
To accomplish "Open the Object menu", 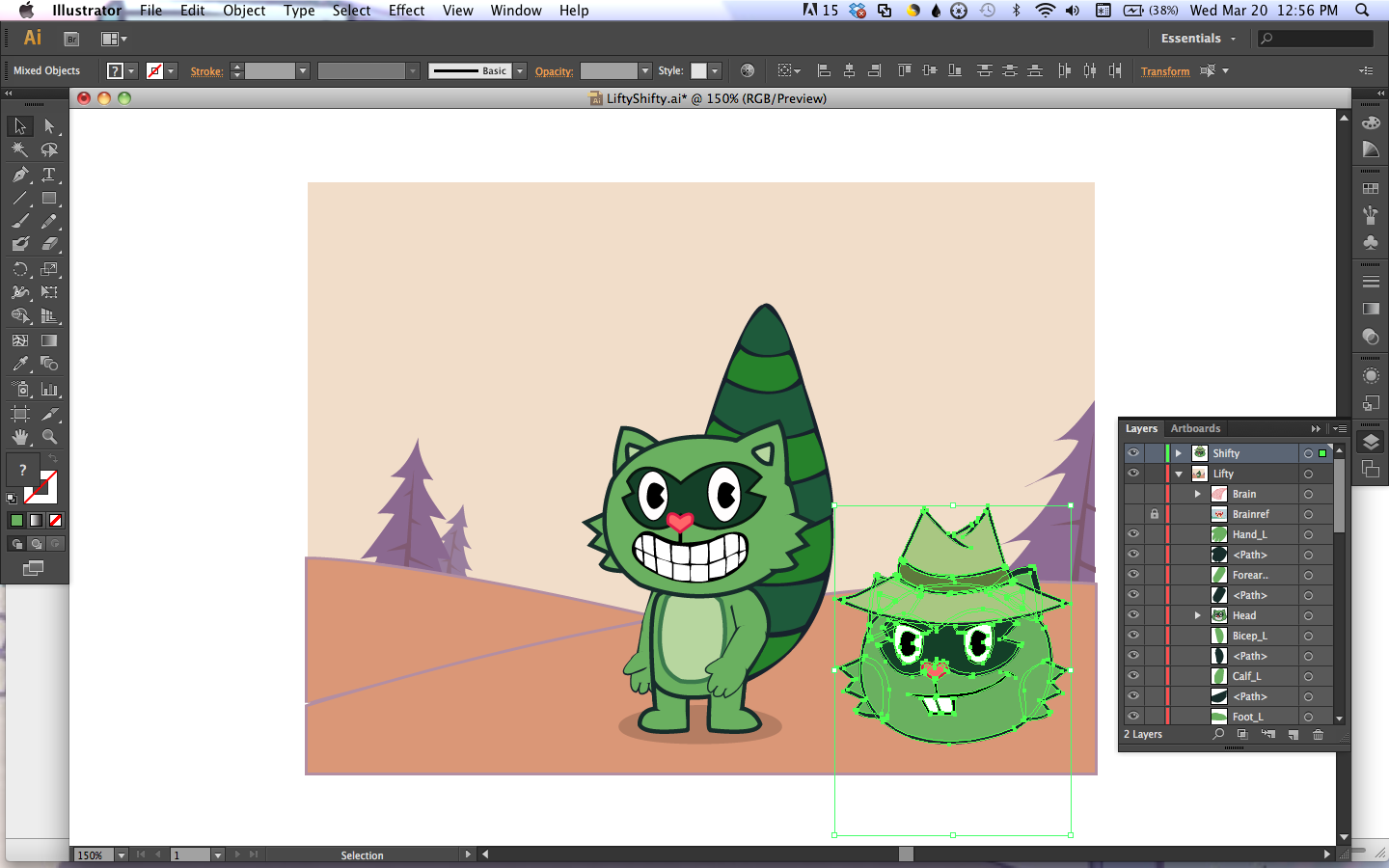I will tap(244, 11).
